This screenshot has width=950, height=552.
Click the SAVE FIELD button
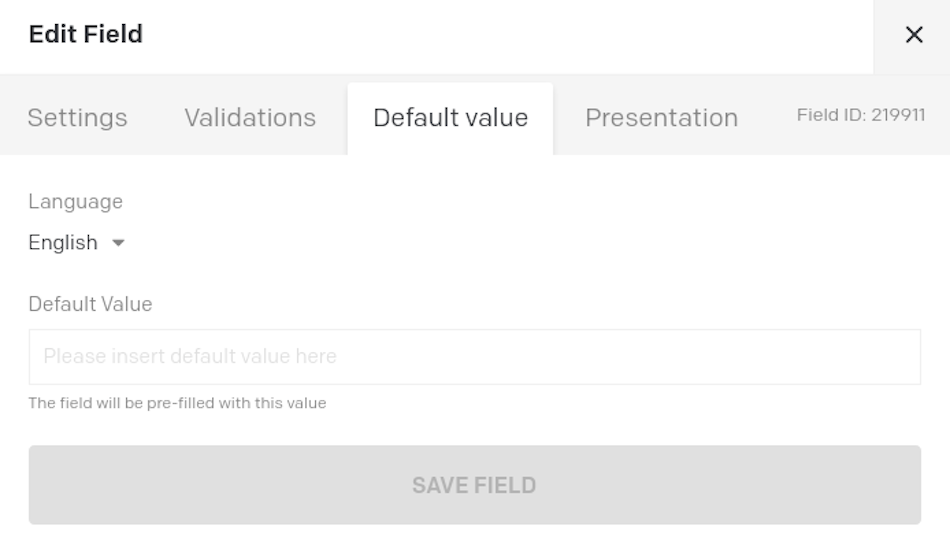click(x=475, y=485)
